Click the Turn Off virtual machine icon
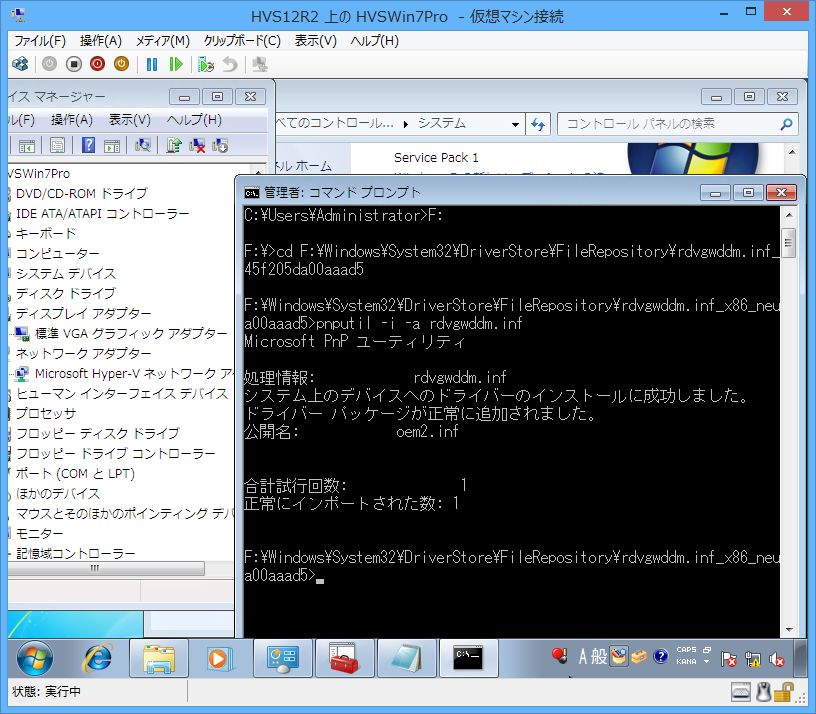816x714 pixels. [x=74, y=64]
